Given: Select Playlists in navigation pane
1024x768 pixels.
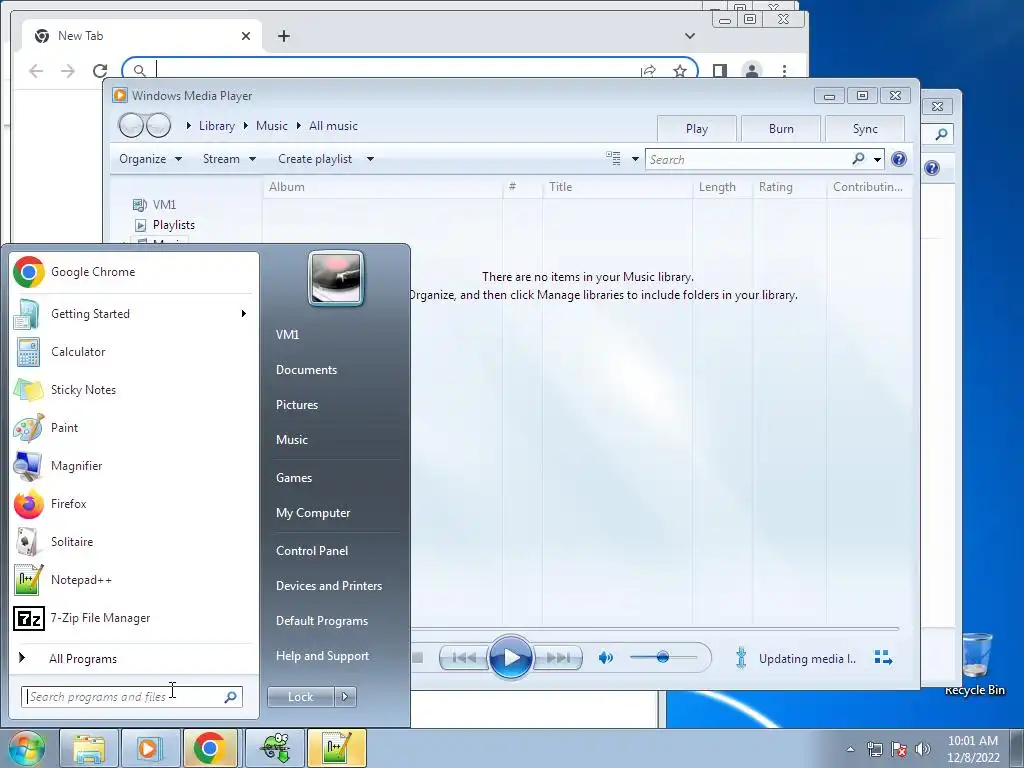Looking at the screenshot, I should 174,225.
